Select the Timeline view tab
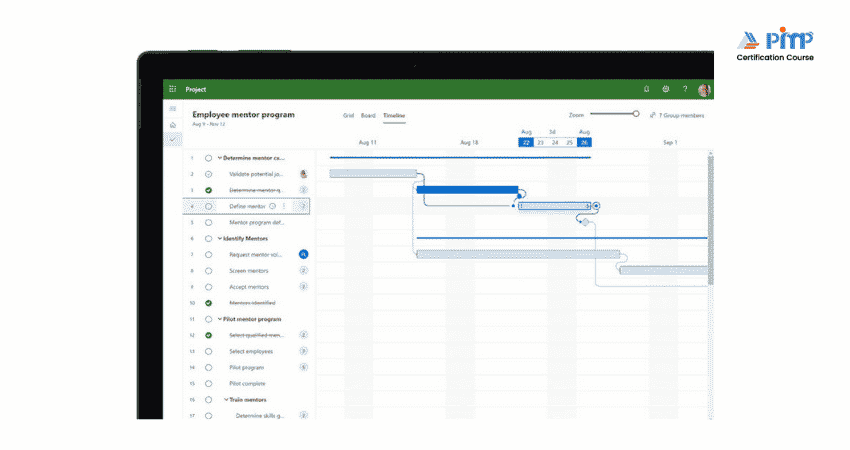The width and height of the screenshot is (850, 450). (x=394, y=115)
